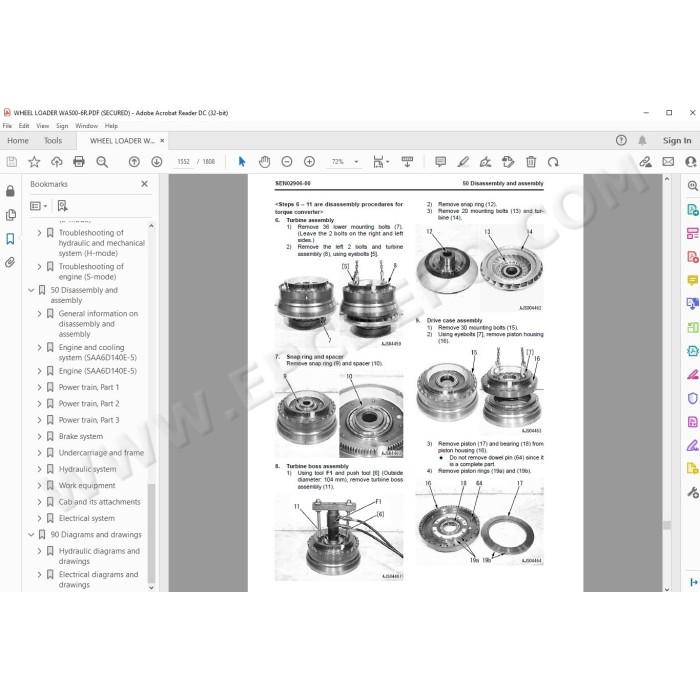Click the delete trash icon
The image size is (700, 700).
(531, 162)
